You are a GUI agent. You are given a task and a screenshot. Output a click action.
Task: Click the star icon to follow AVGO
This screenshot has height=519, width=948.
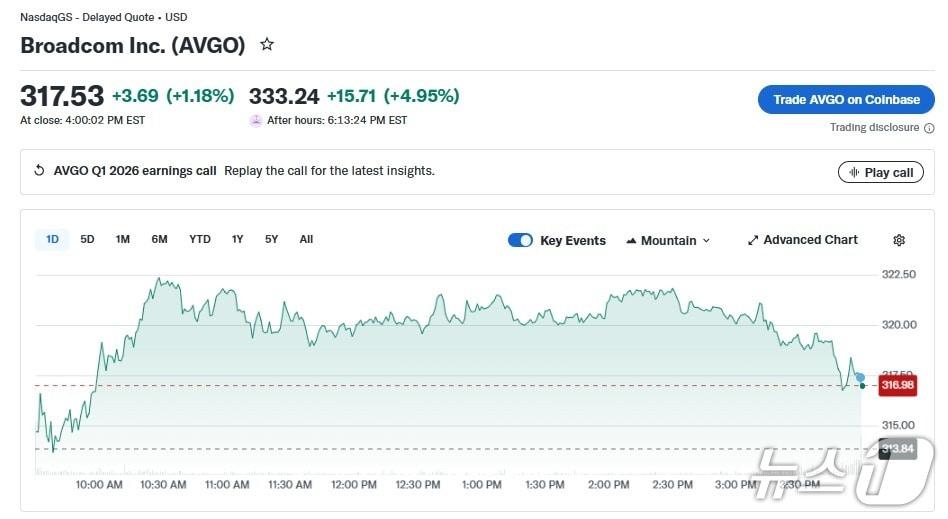(267, 45)
